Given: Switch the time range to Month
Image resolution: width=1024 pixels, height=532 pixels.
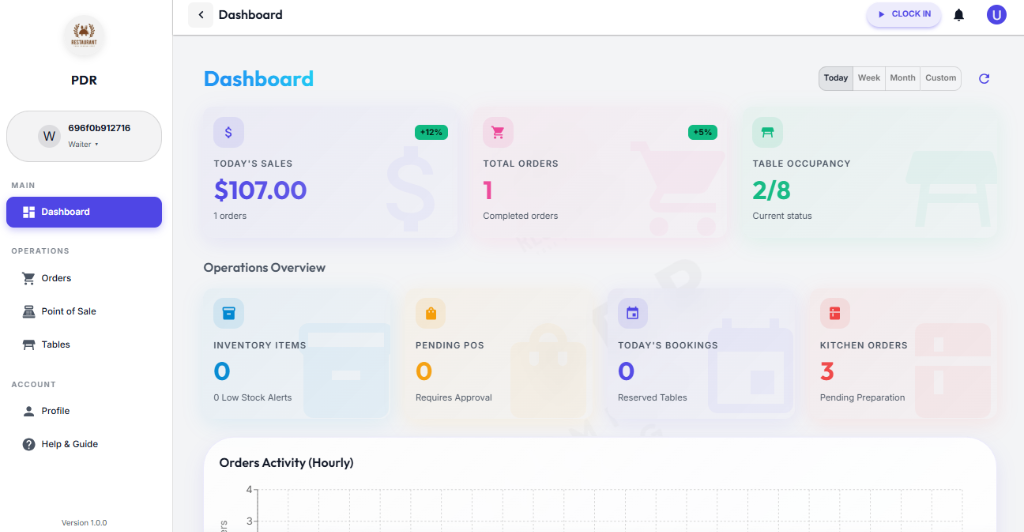Looking at the screenshot, I should tap(902, 78).
